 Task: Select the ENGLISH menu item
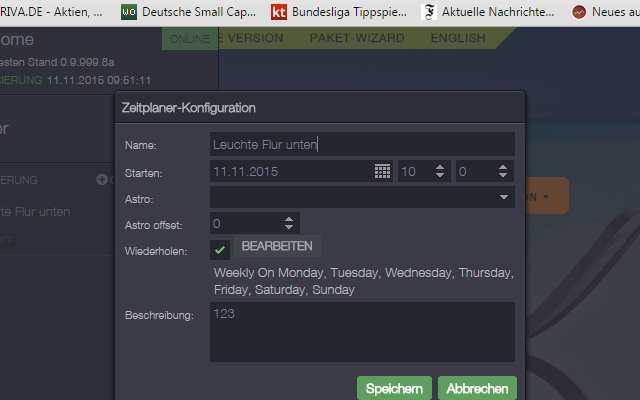(x=458, y=38)
